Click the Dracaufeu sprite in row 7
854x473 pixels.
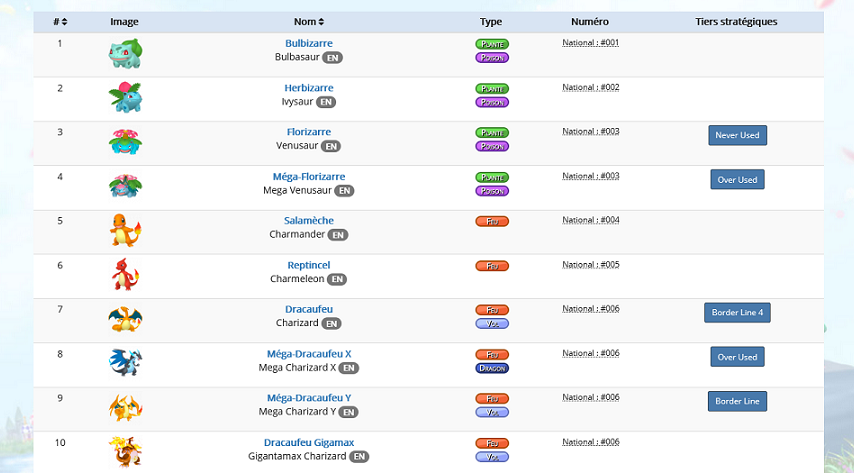tap(125, 319)
